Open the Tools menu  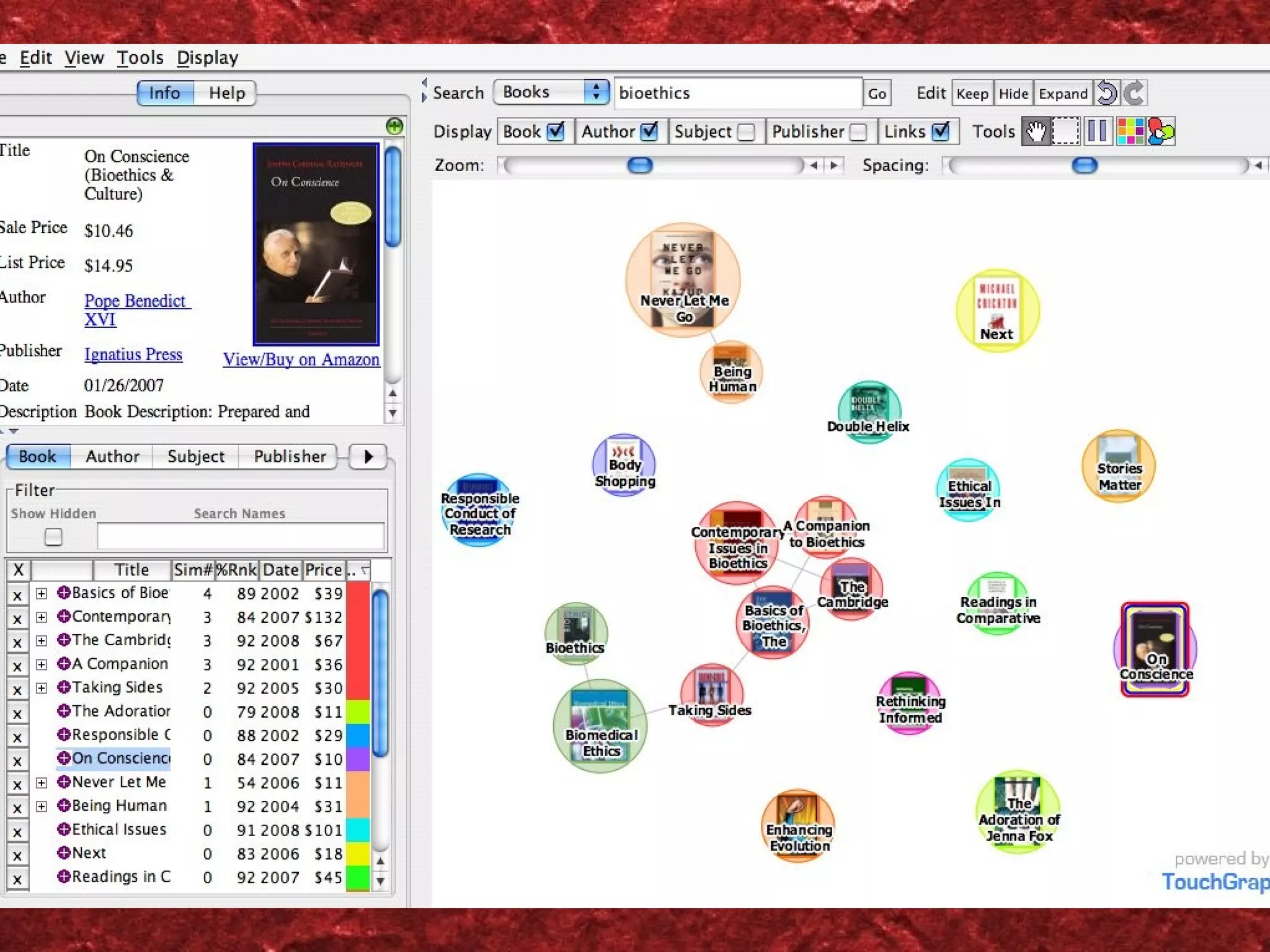140,58
